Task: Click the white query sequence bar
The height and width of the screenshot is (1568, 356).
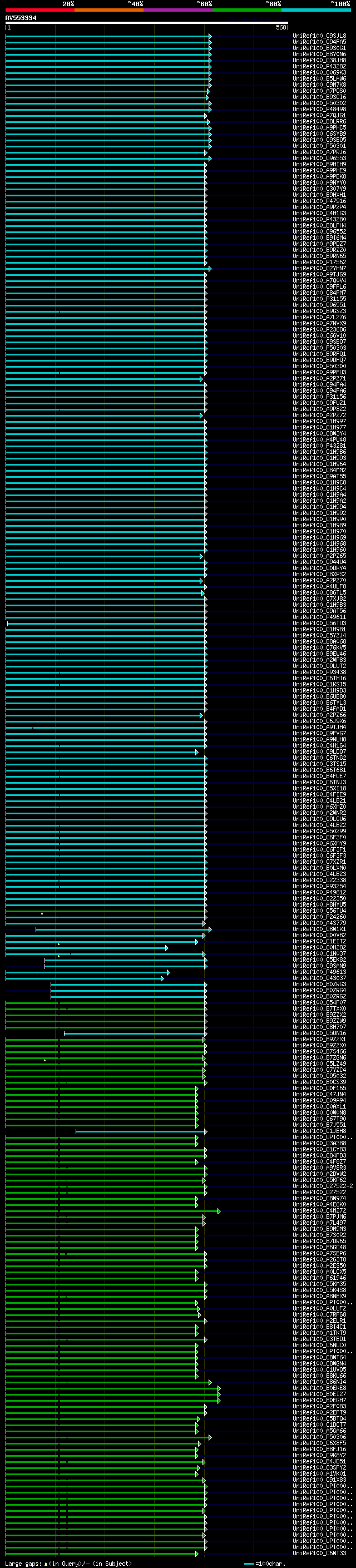Action: (147, 23)
